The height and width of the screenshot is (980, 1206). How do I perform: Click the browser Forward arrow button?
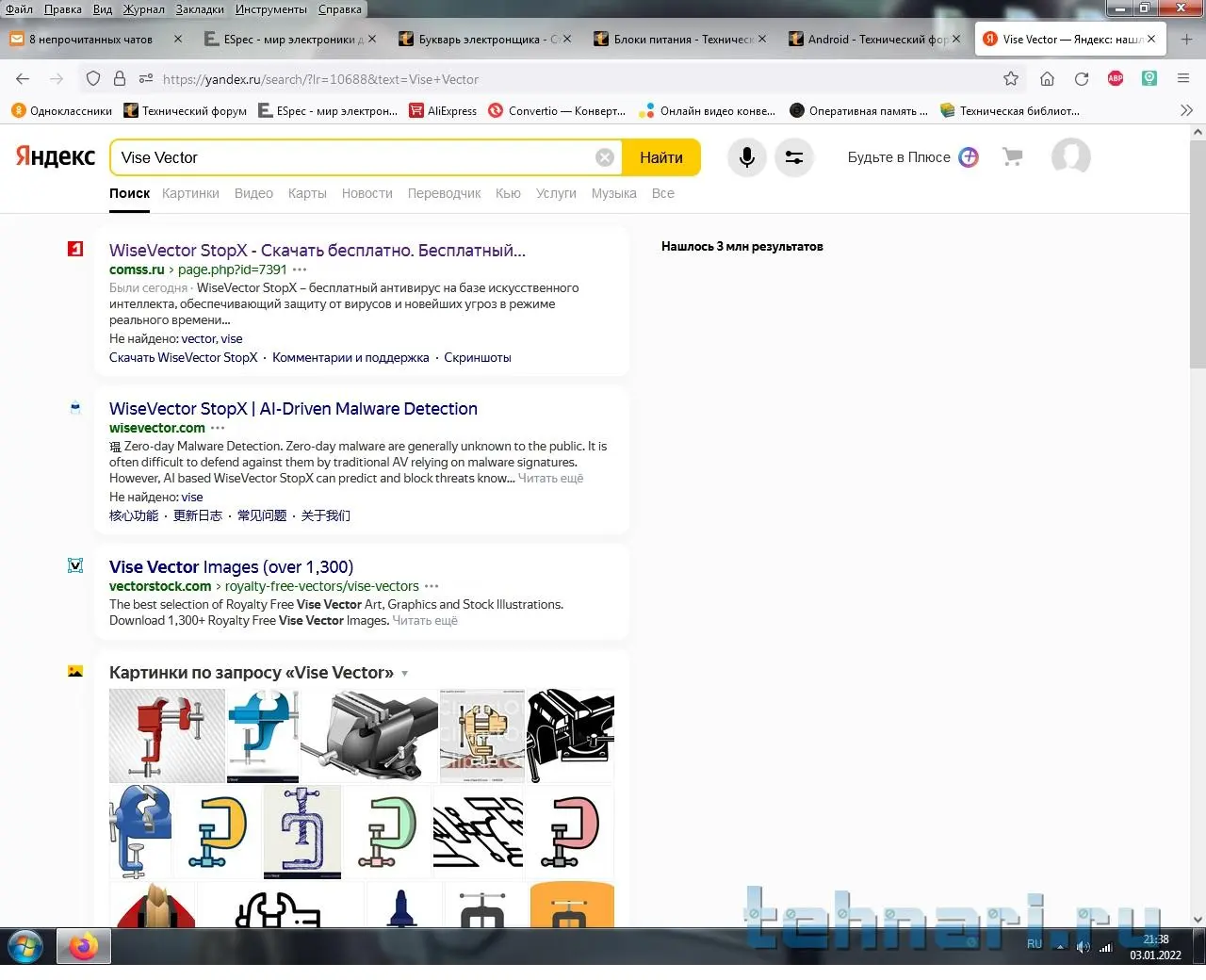click(57, 79)
